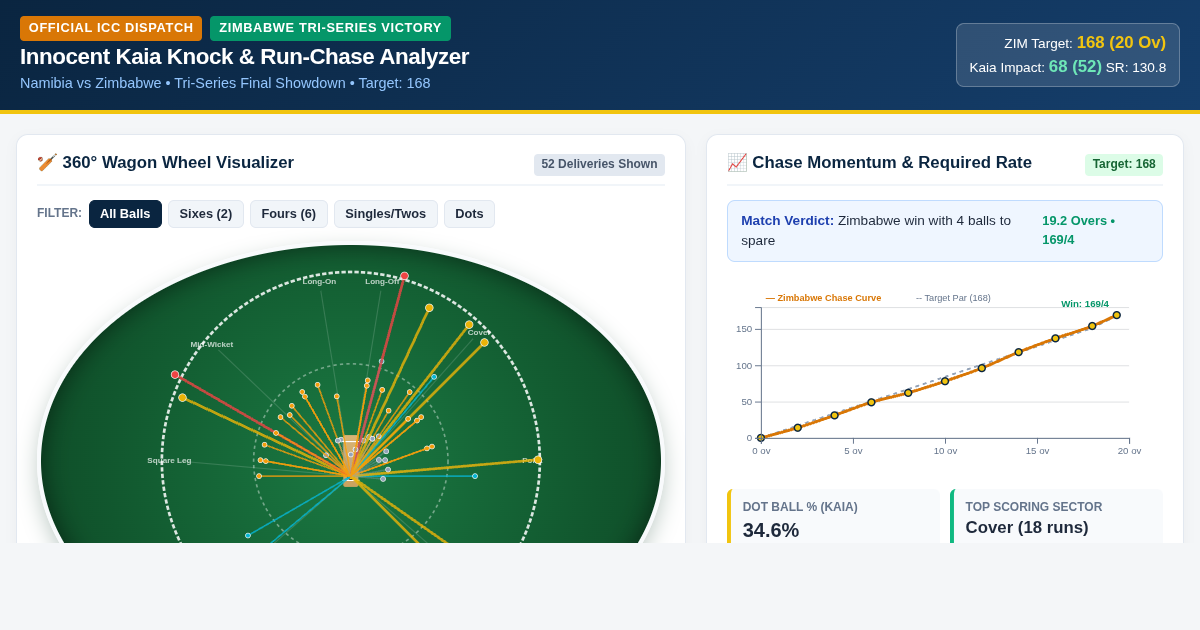Click the Long-On field label
Viewport: 1200px width, 630px height.
tap(319, 282)
